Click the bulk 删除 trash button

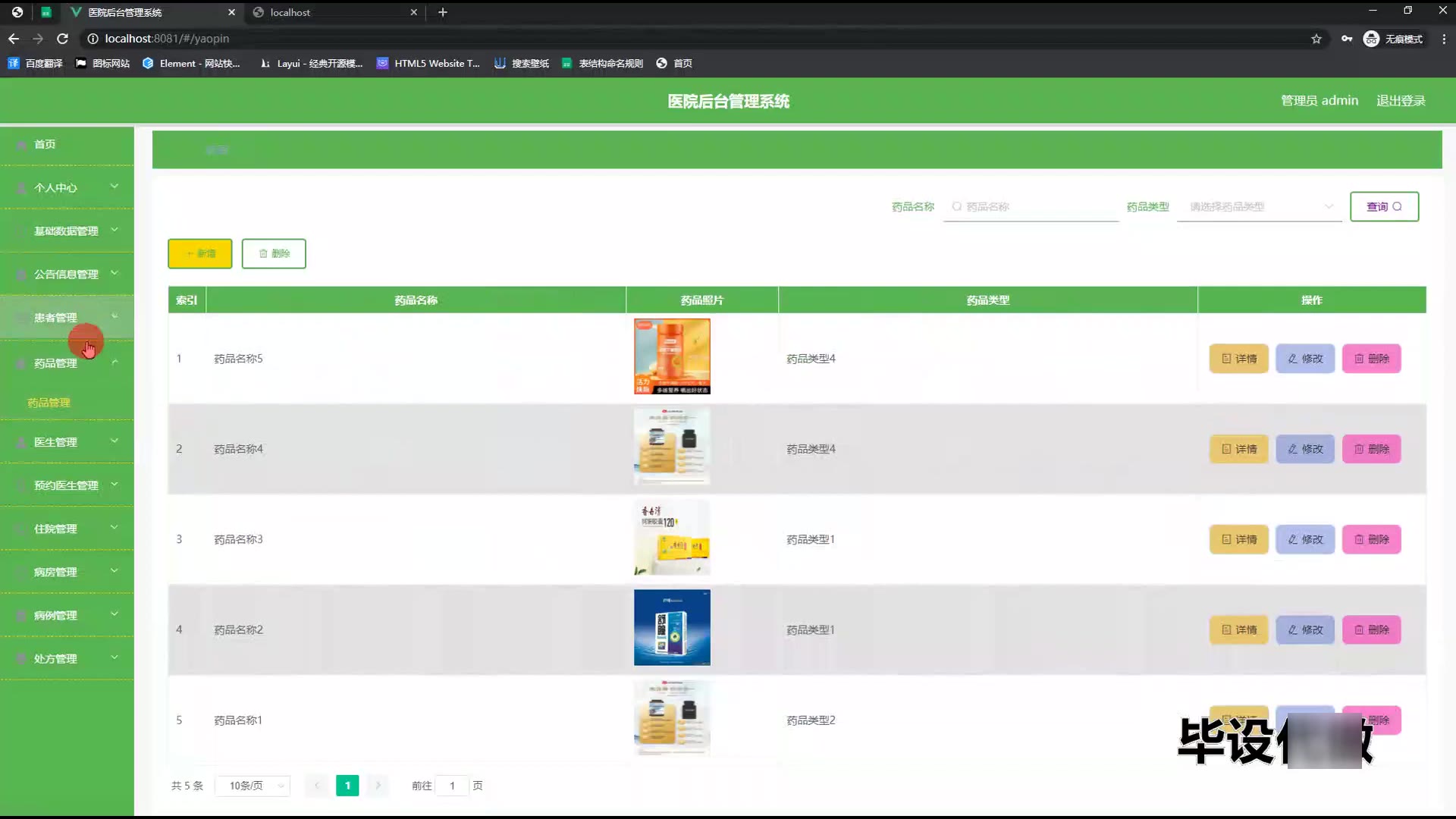pyautogui.click(x=274, y=253)
